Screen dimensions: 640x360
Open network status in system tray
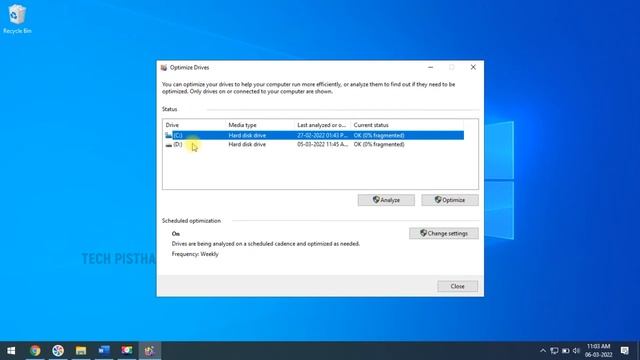click(x=554, y=351)
